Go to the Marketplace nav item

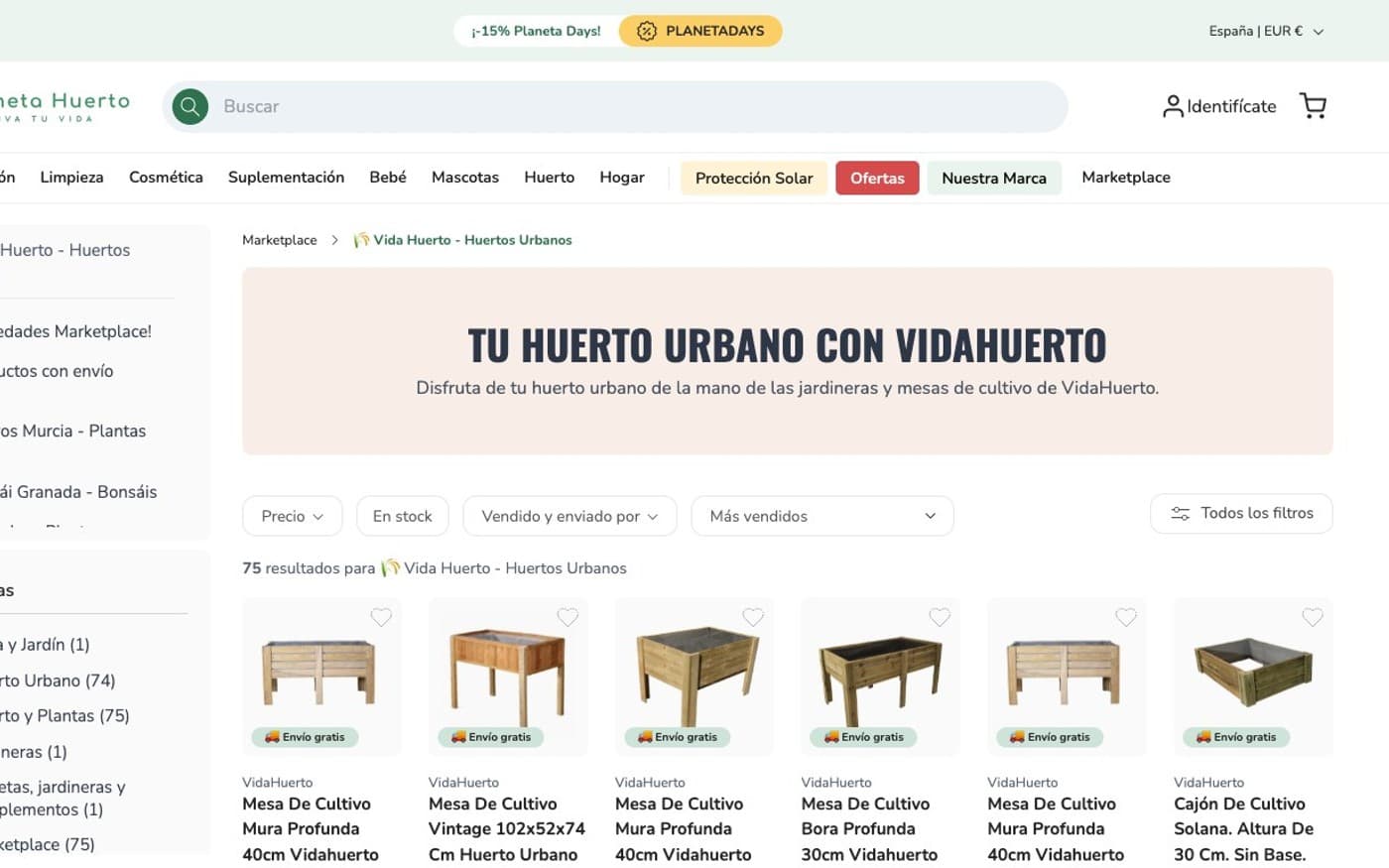click(1126, 177)
